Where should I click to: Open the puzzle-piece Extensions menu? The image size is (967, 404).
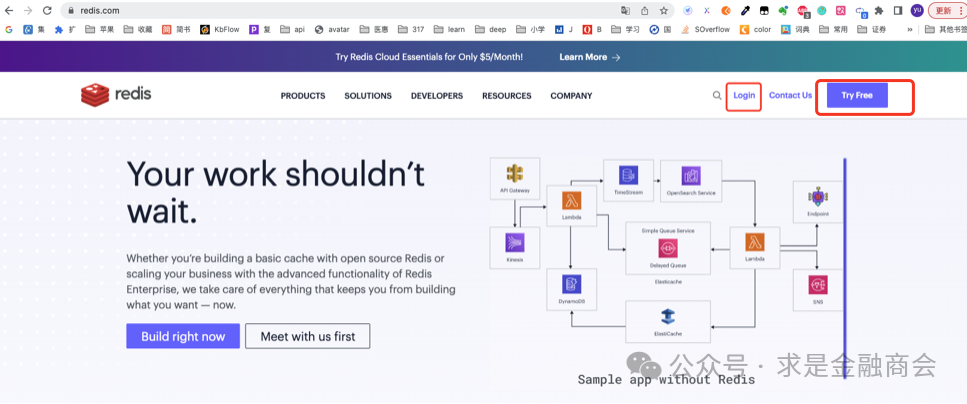pyautogui.click(x=879, y=10)
